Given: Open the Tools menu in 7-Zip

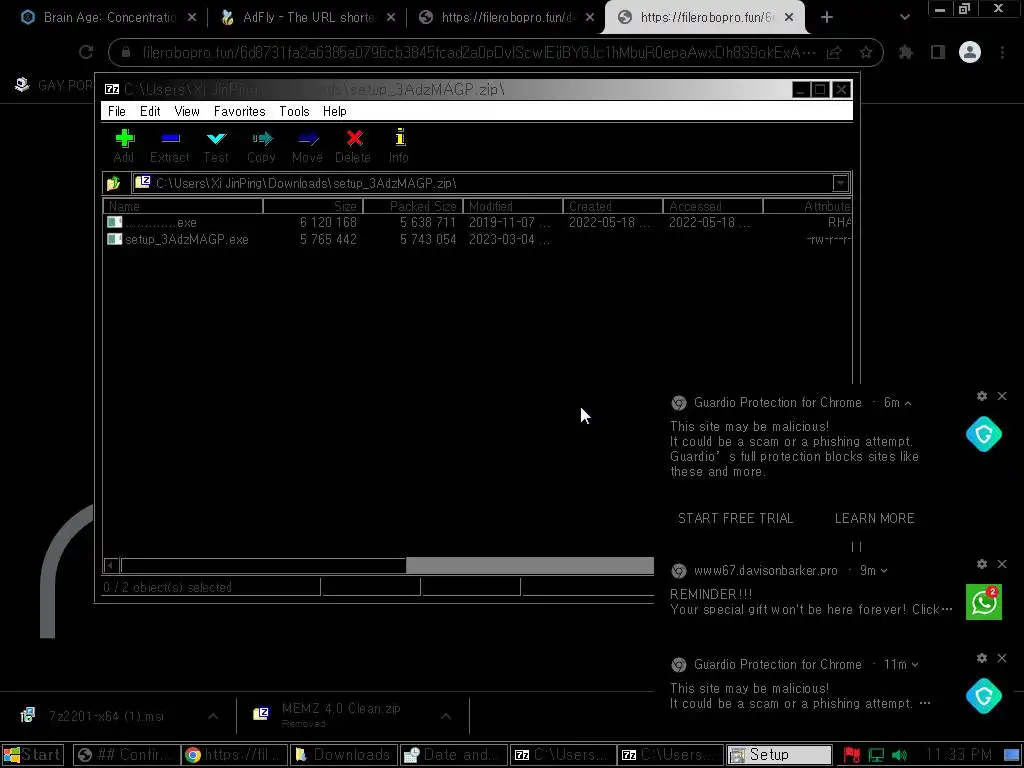Looking at the screenshot, I should point(295,112).
